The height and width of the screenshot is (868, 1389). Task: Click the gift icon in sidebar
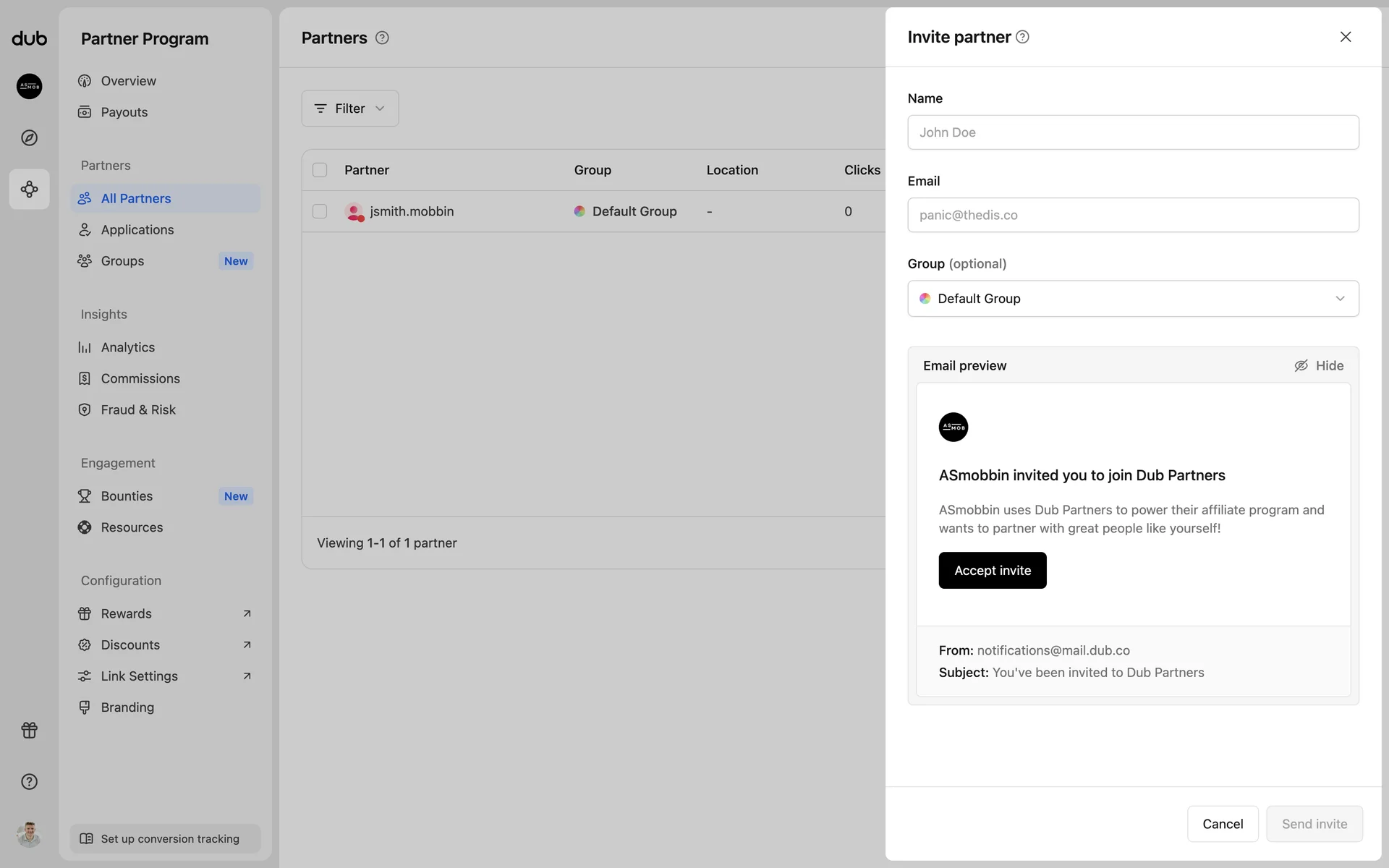point(29,730)
